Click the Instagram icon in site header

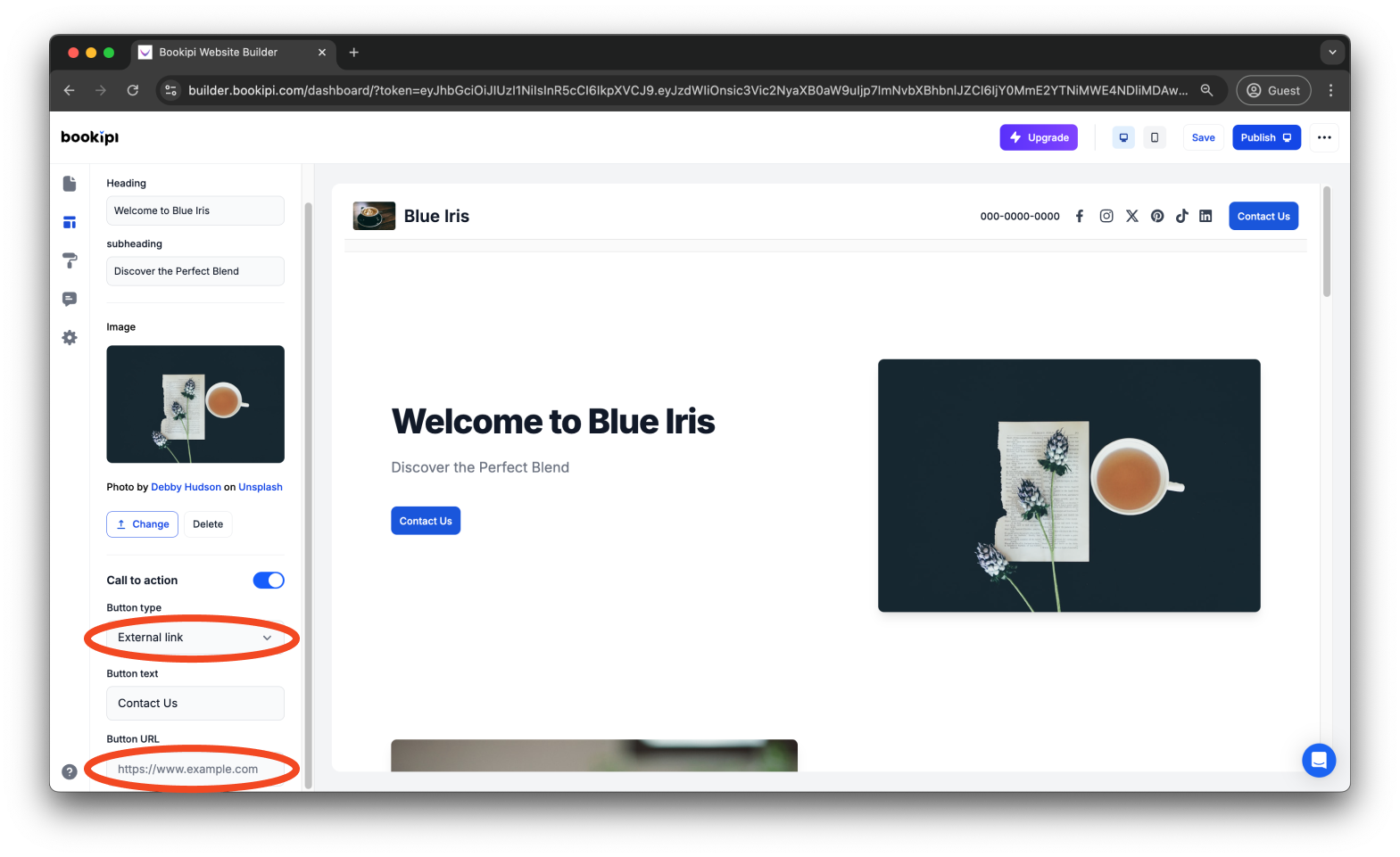(1106, 216)
